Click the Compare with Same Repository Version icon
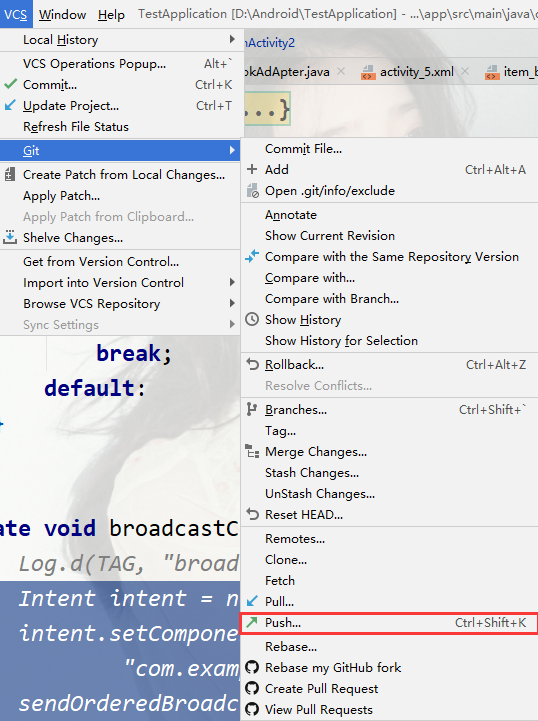The height and width of the screenshot is (721, 538). point(252,257)
